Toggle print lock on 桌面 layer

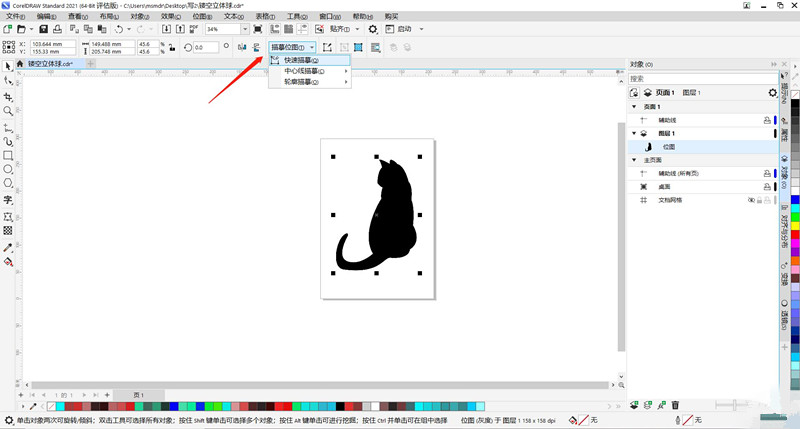(765, 186)
